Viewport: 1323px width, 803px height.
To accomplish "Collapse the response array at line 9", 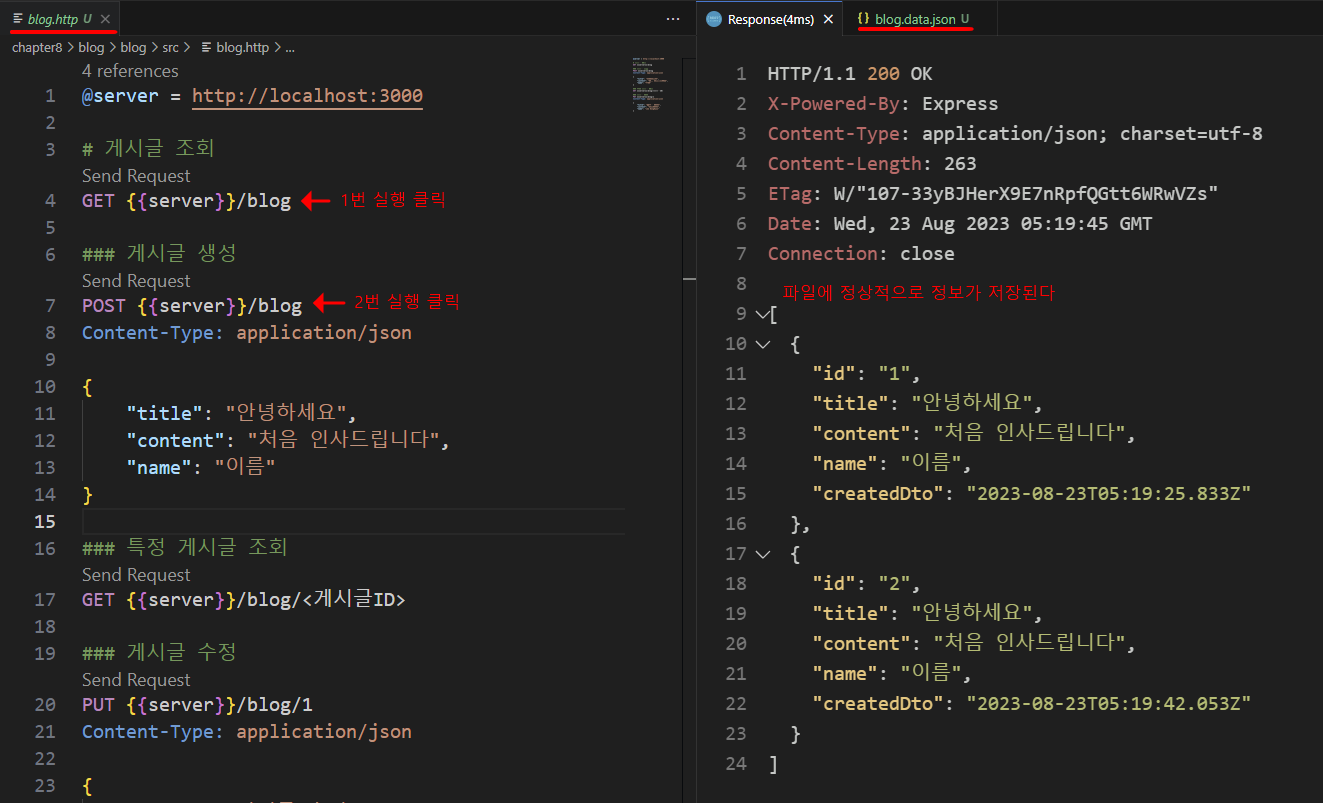I will click(x=763, y=314).
